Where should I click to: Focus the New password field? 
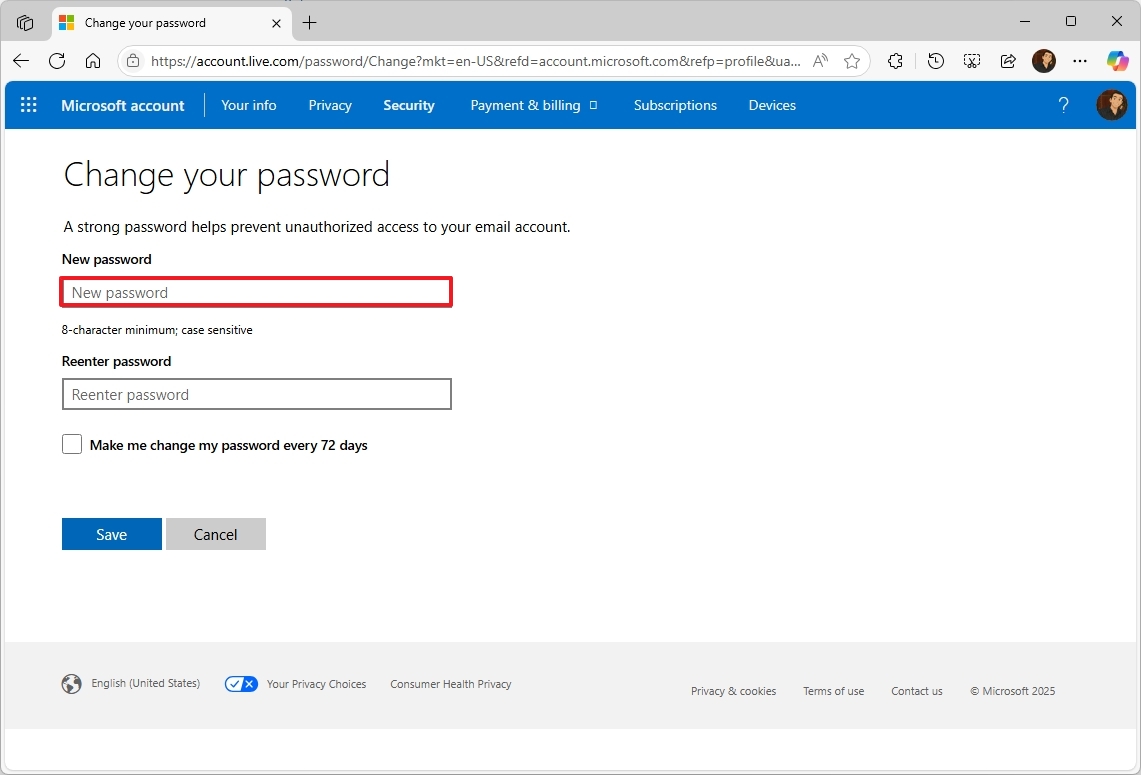pos(256,293)
